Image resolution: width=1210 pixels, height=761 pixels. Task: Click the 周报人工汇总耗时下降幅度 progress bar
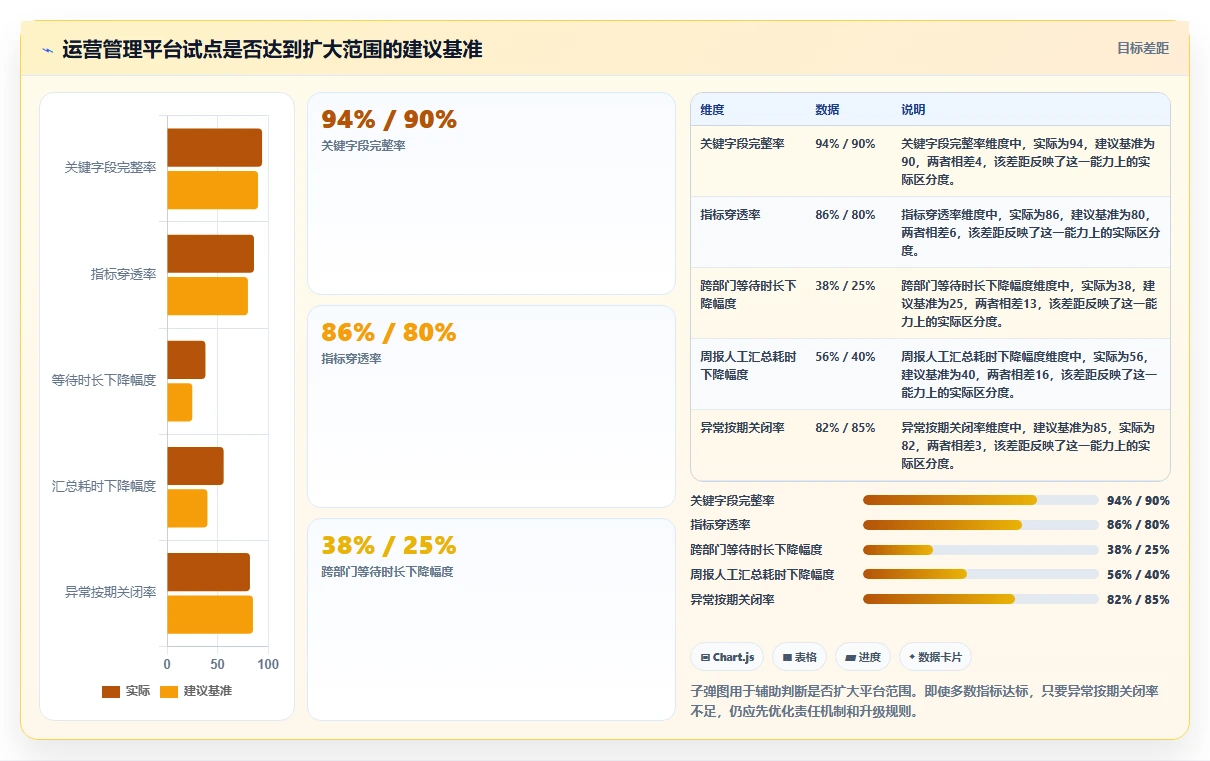981,575
